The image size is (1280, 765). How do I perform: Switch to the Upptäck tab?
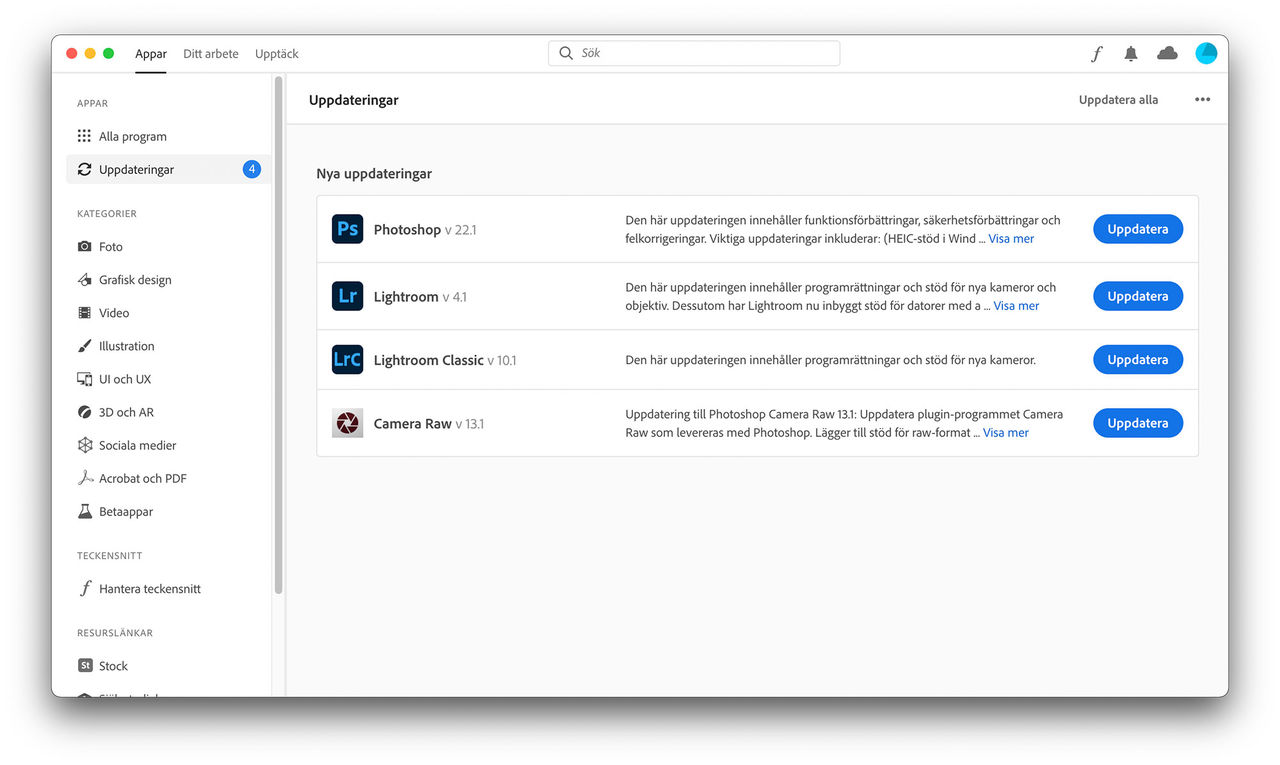(x=277, y=54)
